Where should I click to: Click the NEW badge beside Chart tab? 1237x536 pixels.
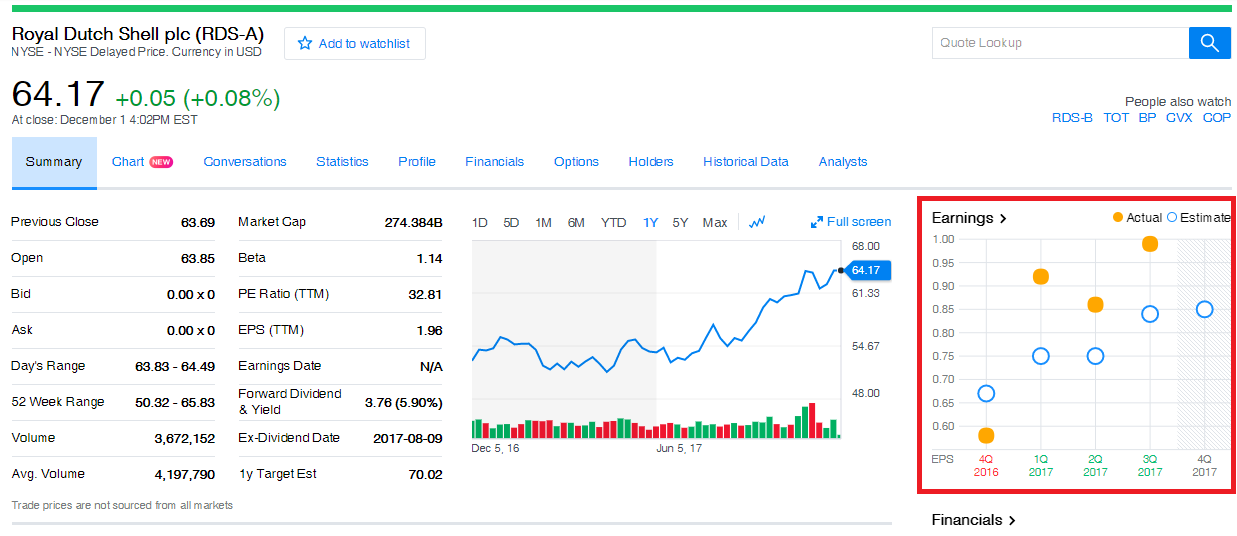tap(161, 162)
